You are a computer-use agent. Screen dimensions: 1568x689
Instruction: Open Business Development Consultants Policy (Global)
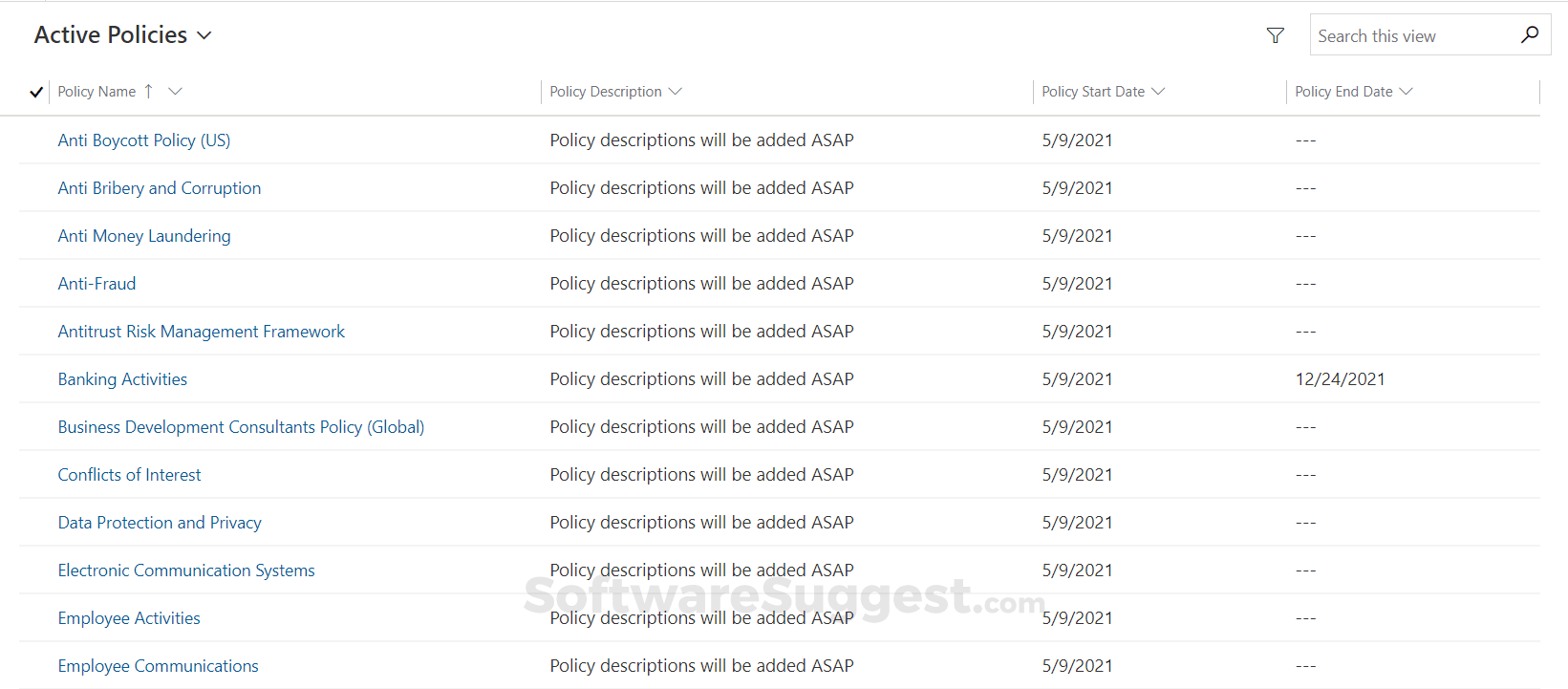(x=241, y=427)
